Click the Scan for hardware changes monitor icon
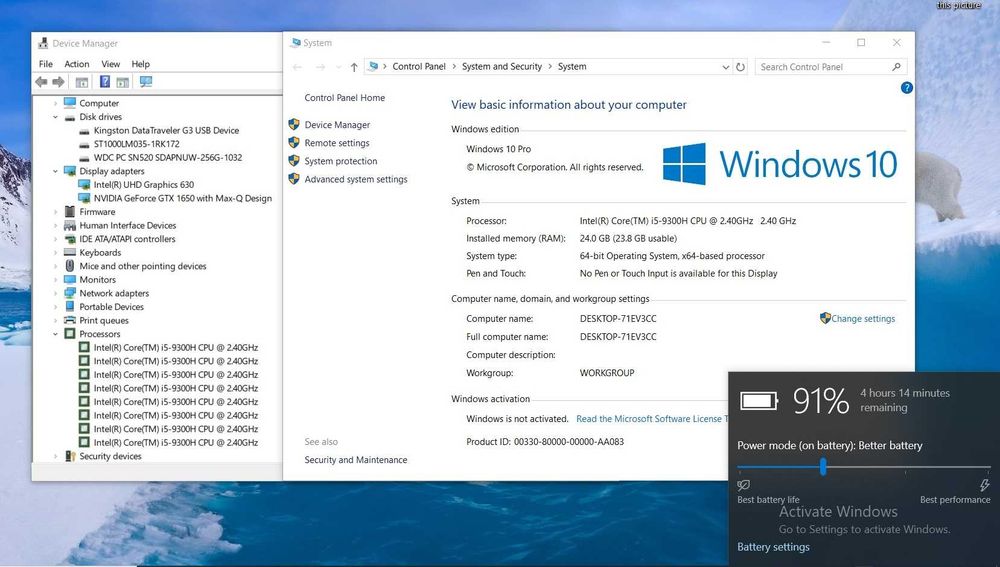Screen dimensions: 1000x567 click(x=146, y=82)
